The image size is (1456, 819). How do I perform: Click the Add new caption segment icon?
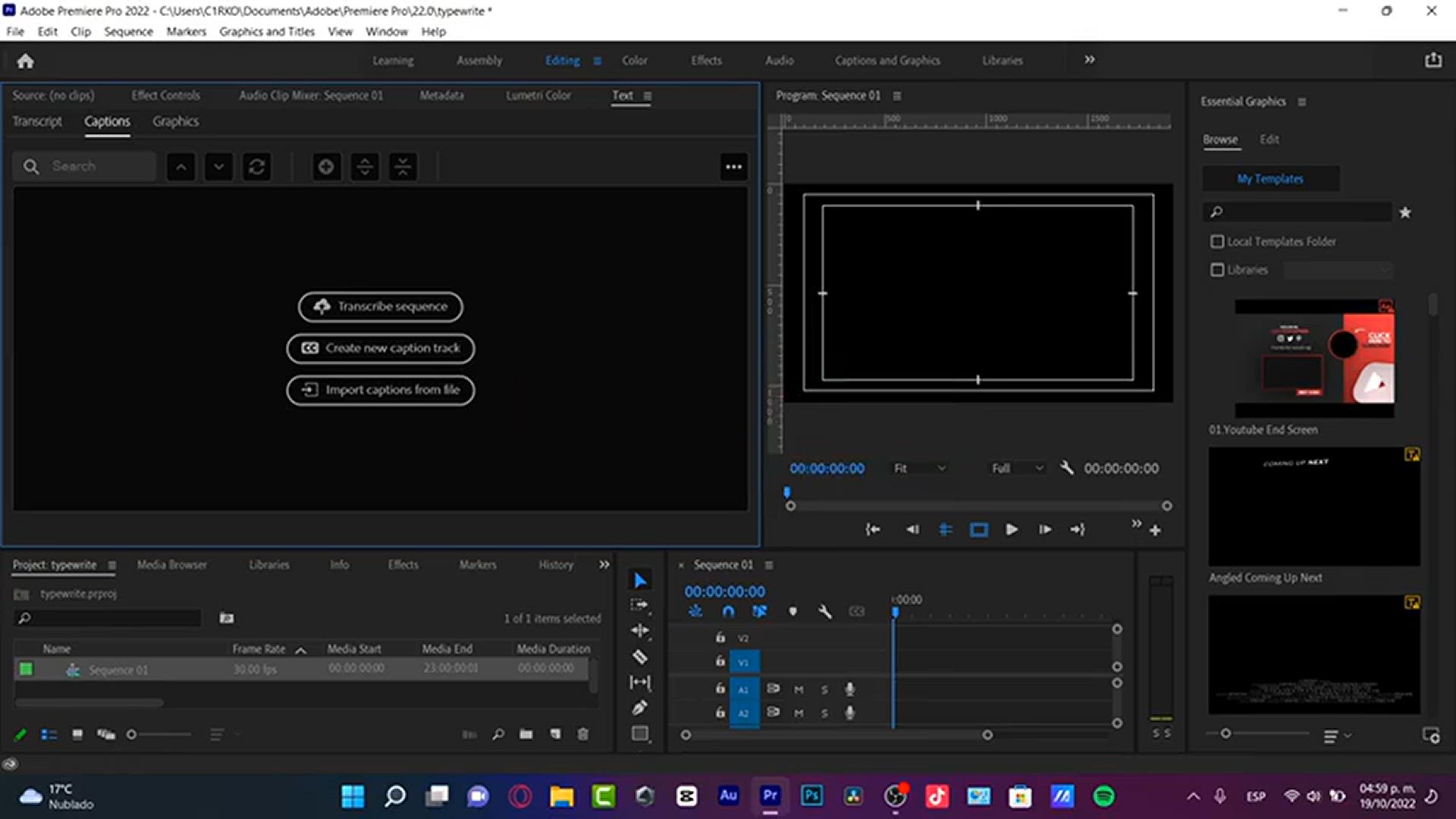(x=326, y=167)
